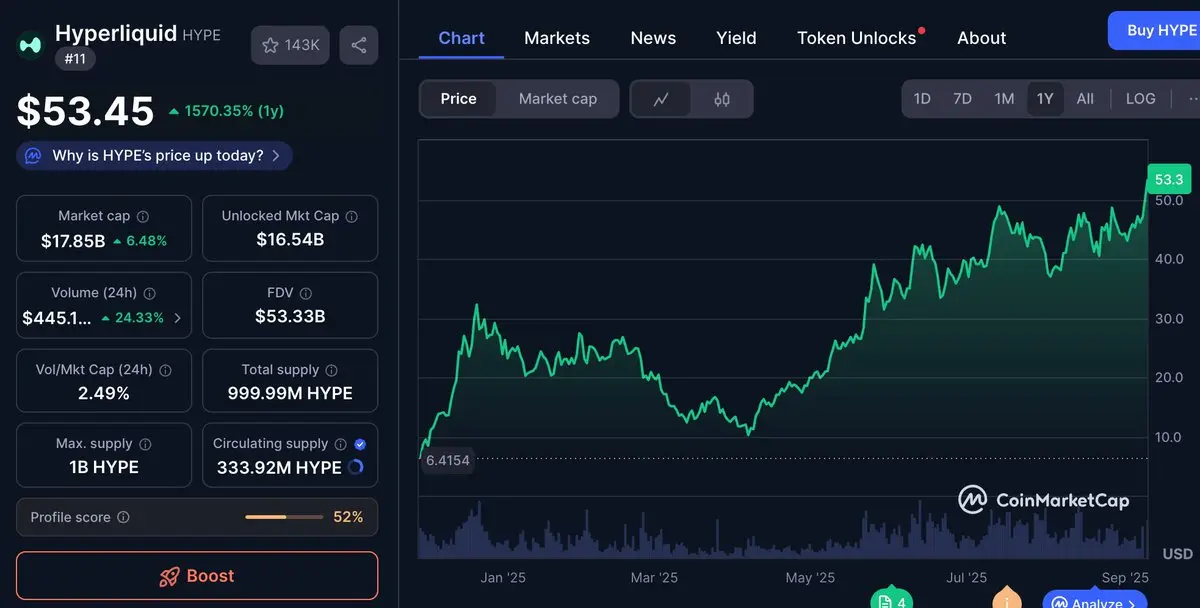Open the share icon button

(359, 45)
